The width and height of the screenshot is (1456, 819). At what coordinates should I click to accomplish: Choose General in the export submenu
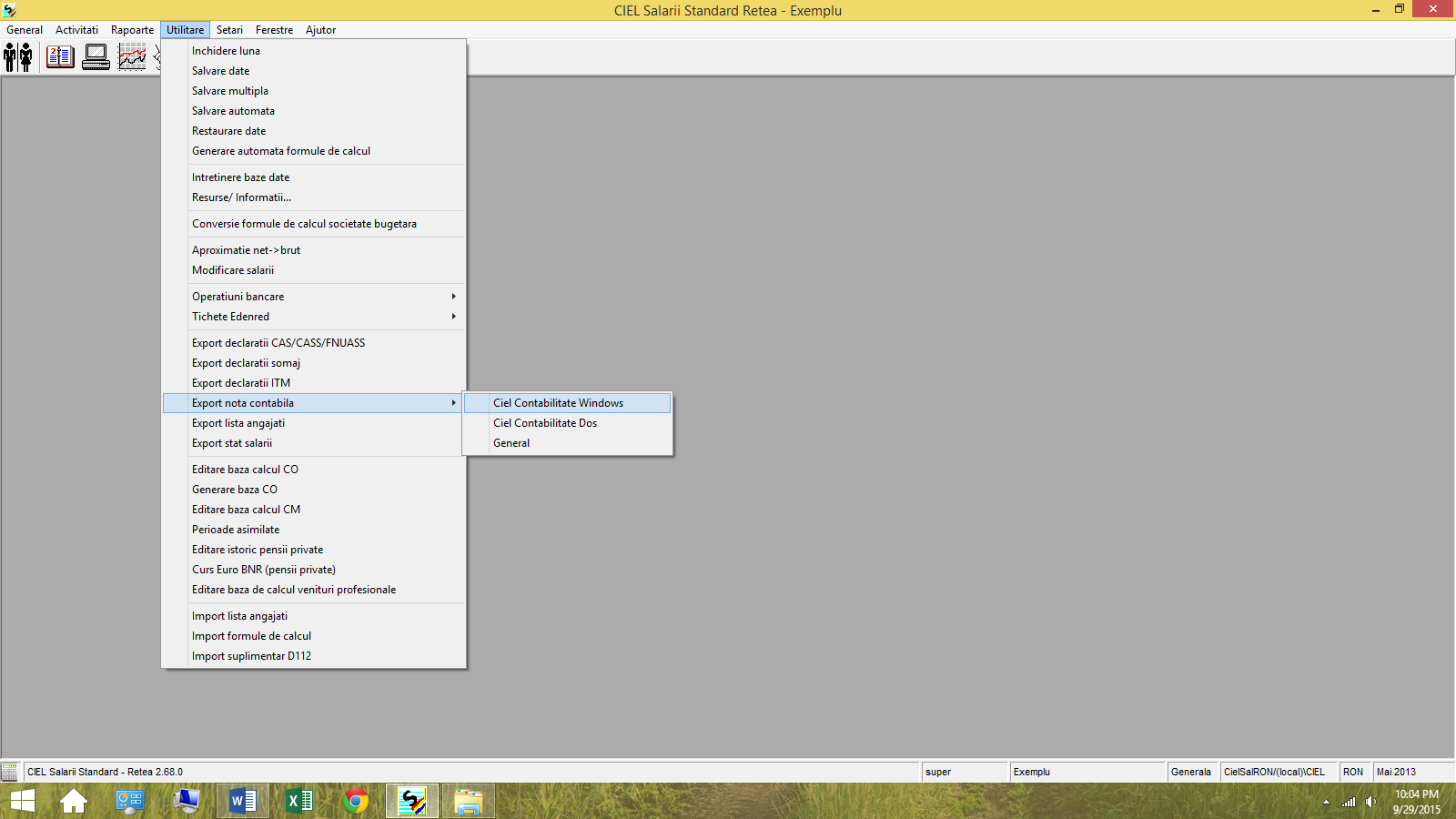(568, 443)
